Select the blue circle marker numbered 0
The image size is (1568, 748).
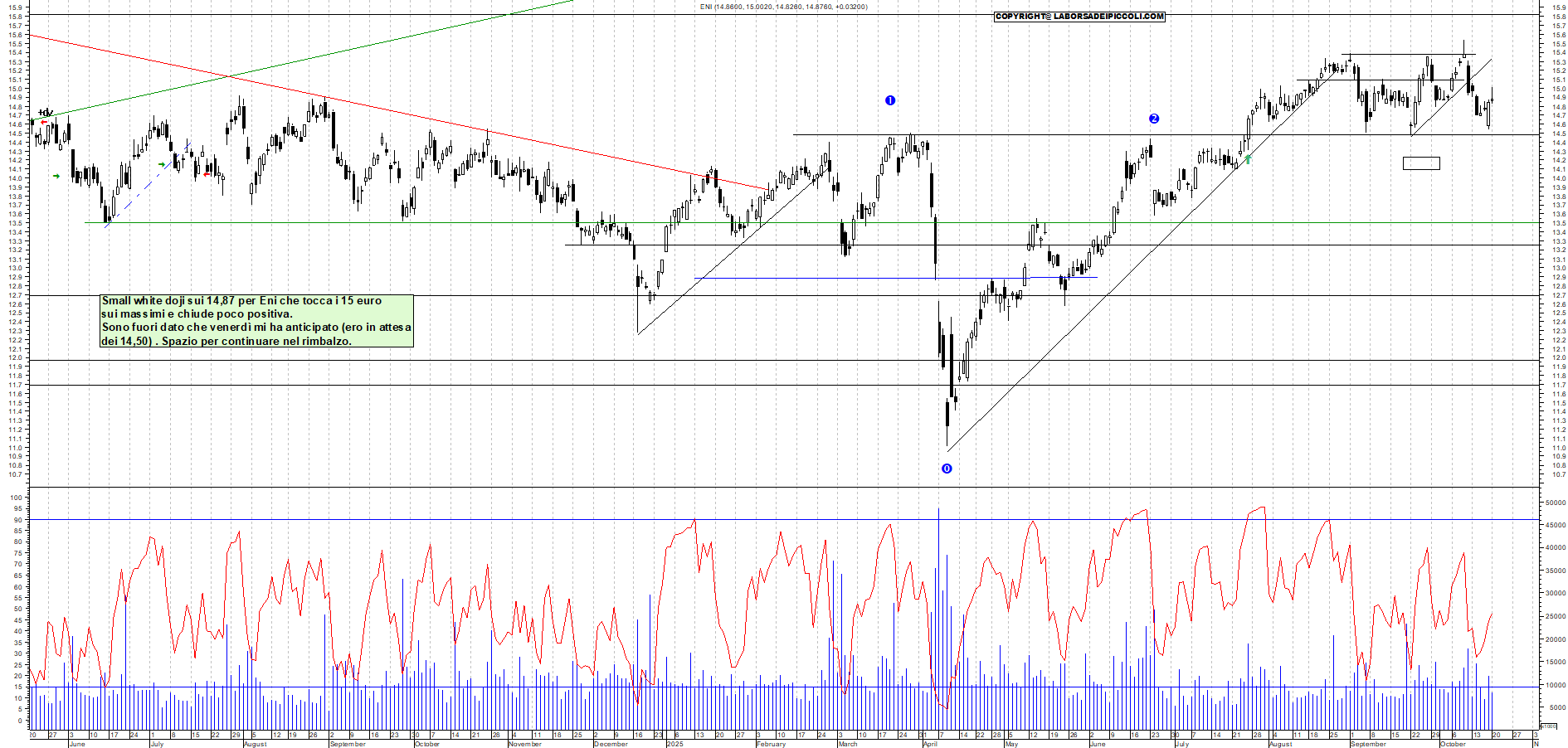pos(947,469)
